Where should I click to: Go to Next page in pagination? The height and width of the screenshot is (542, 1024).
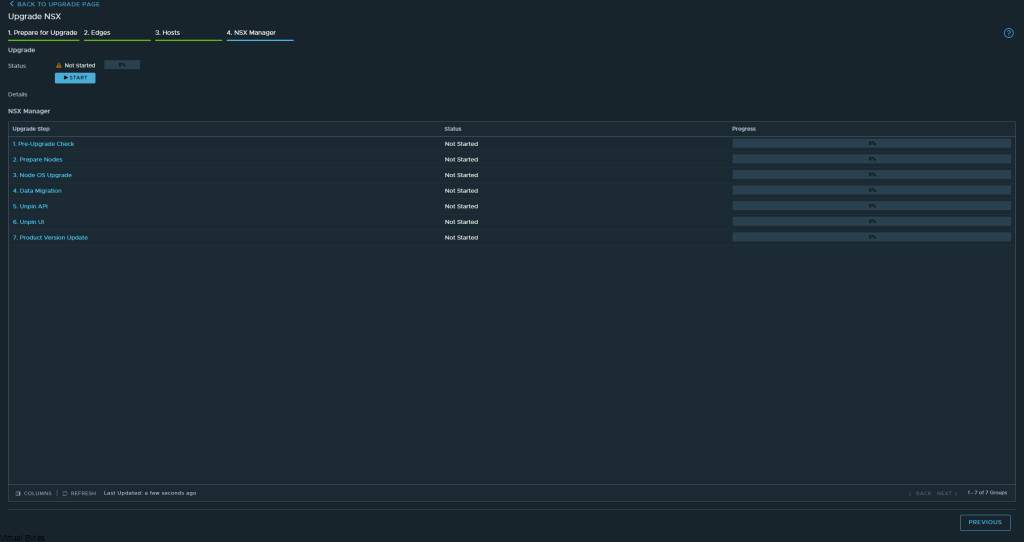coord(947,493)
